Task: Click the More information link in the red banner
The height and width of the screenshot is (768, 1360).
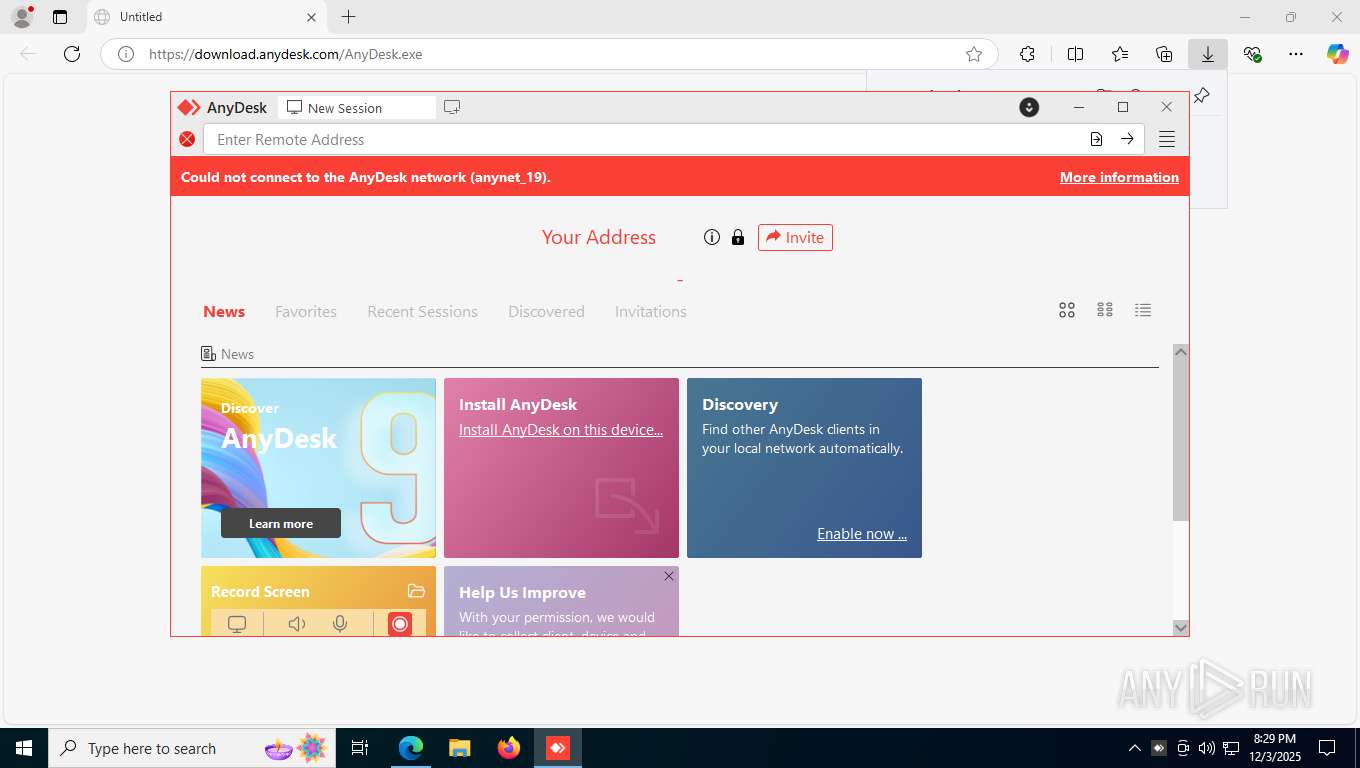Action: coord(1119,177)
